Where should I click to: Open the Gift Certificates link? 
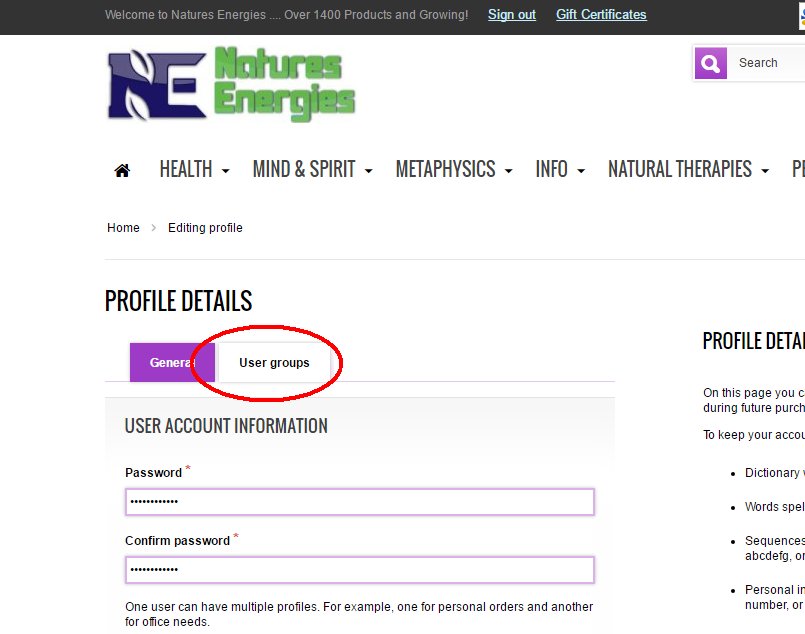[x=601, y=15]
